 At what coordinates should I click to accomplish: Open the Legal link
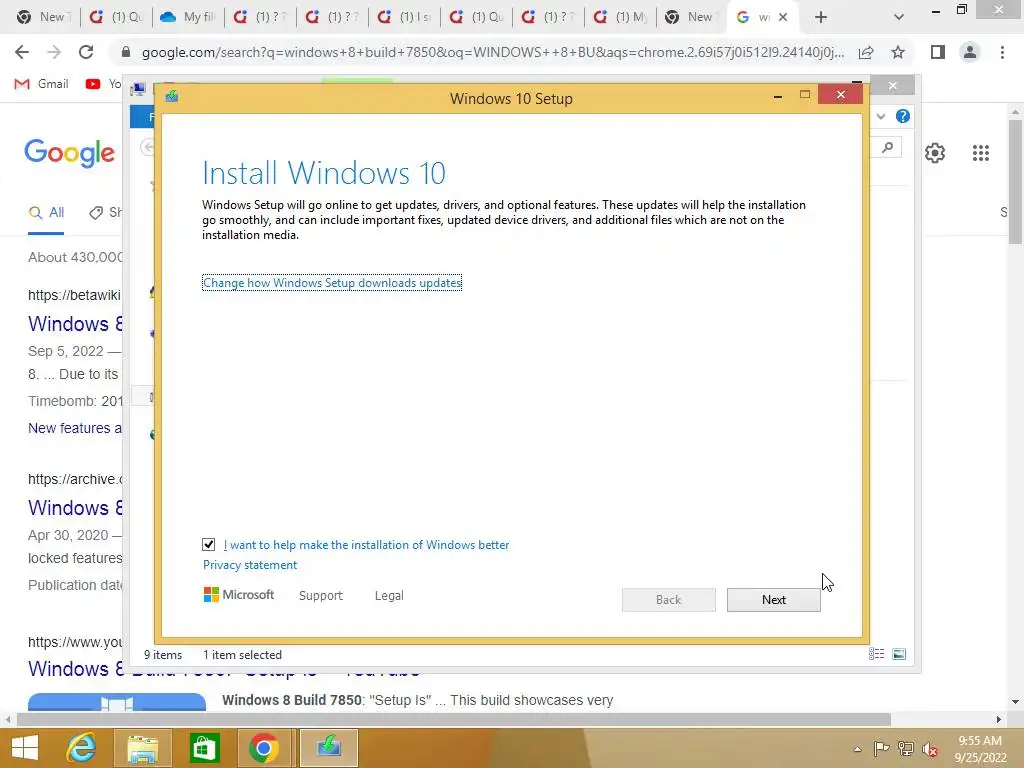(389, 596)
